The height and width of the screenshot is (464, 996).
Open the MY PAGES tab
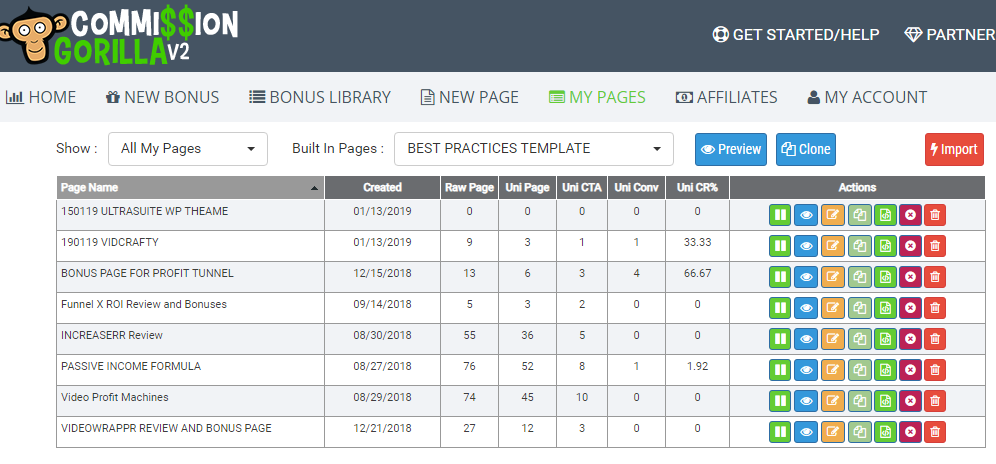(597, 97)
